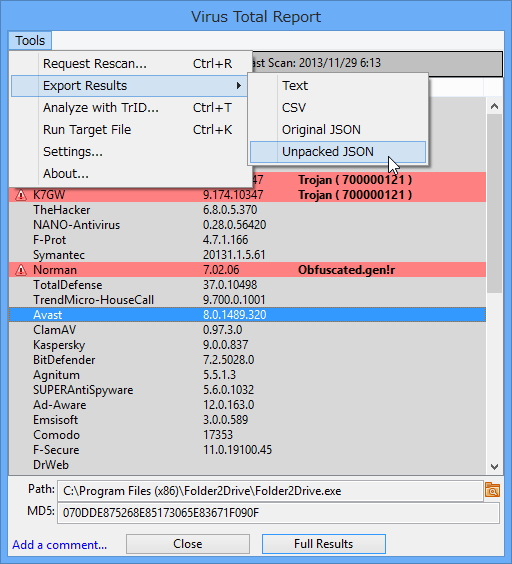Select the F-Secure row
The width and height of the screenshot is (512, 564).
247,450
